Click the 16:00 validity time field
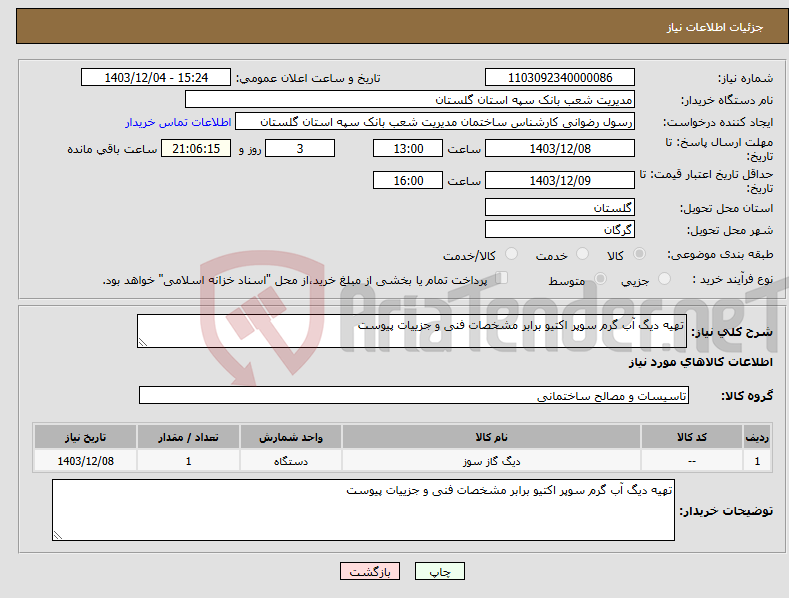The height and width of the screenshot is (598, 789). pos(408,180)
